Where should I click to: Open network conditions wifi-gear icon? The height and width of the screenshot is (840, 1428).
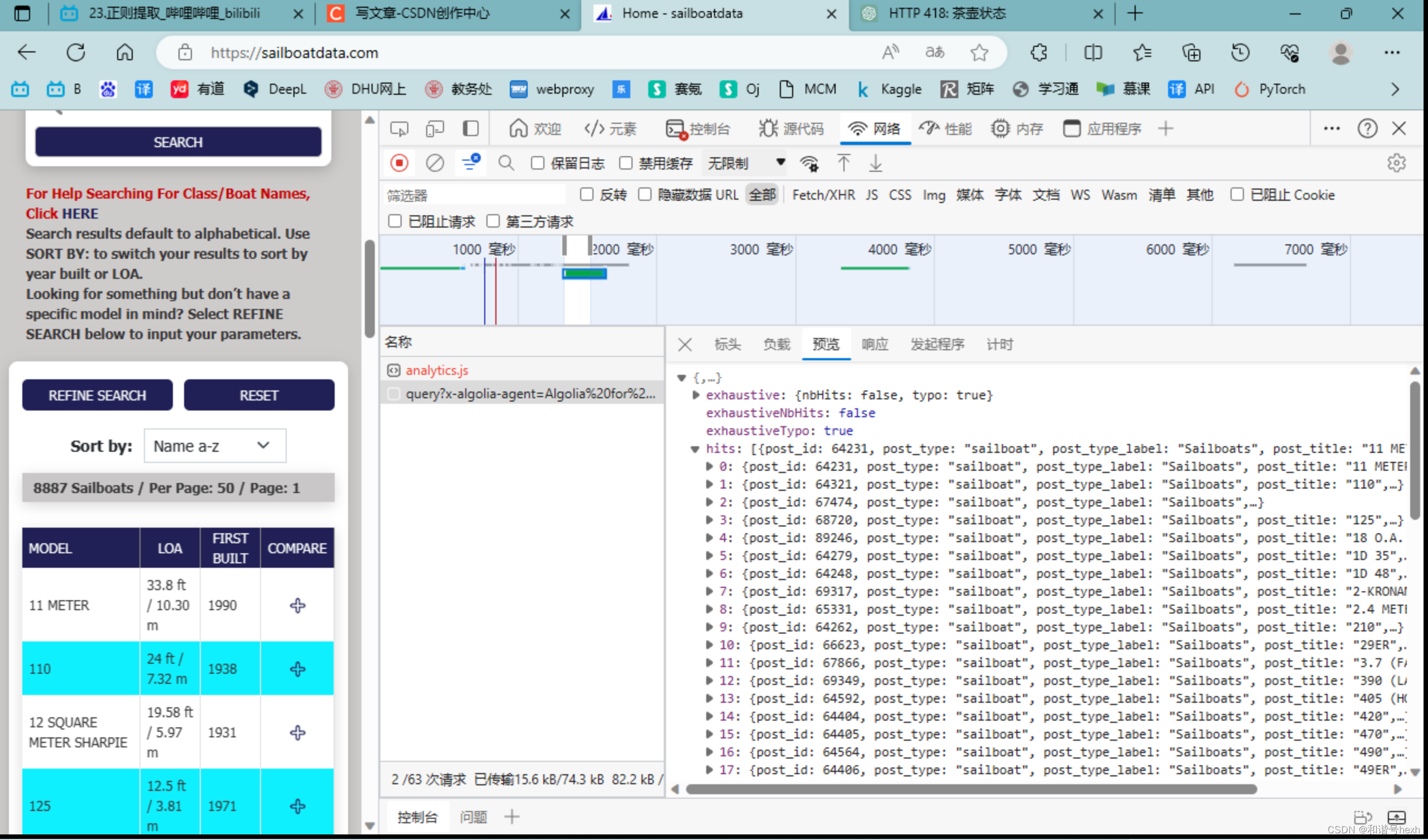pos(809,163)
